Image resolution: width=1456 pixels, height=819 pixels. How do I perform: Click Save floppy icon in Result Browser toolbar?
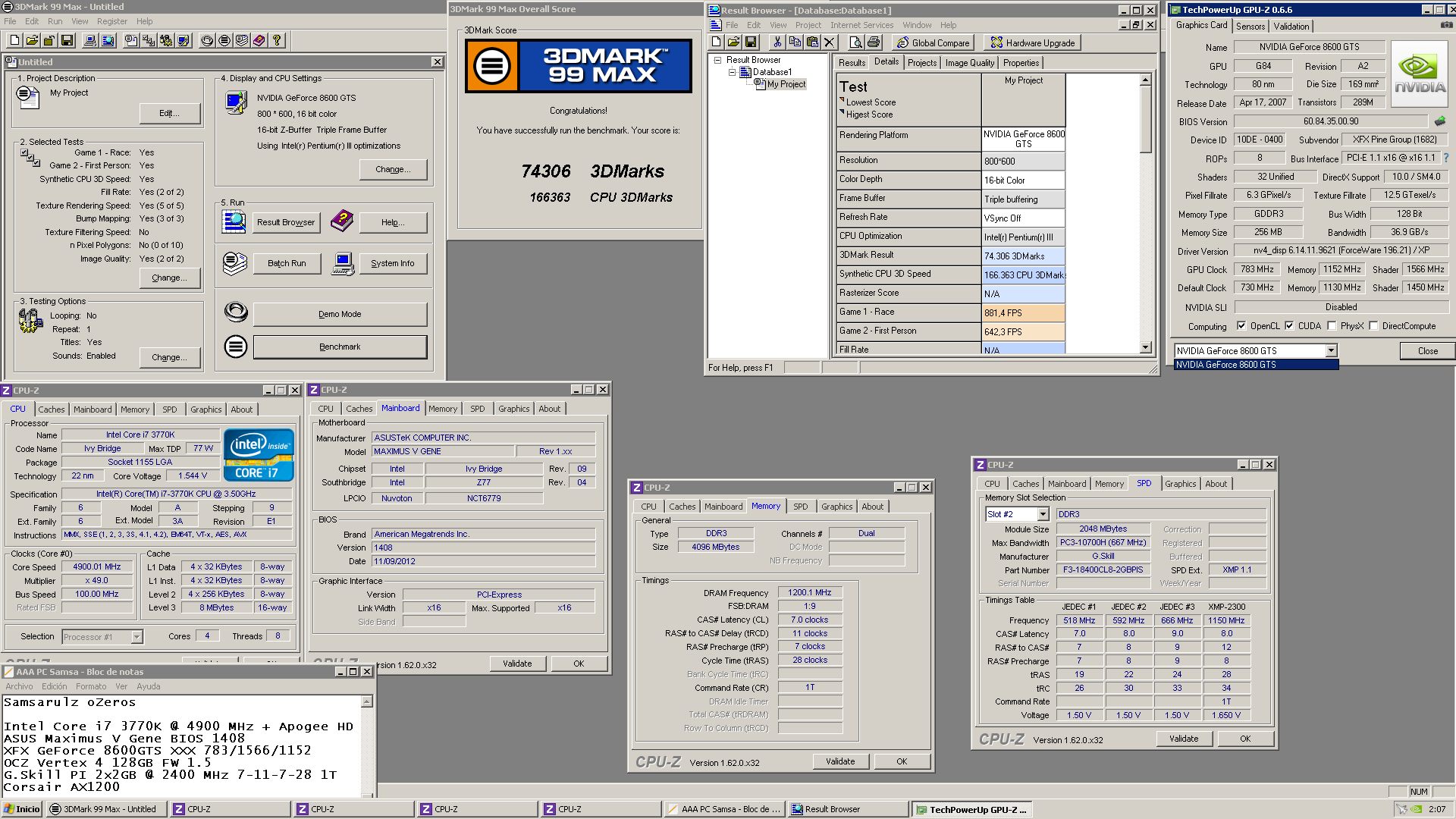(x=751, y=42)
